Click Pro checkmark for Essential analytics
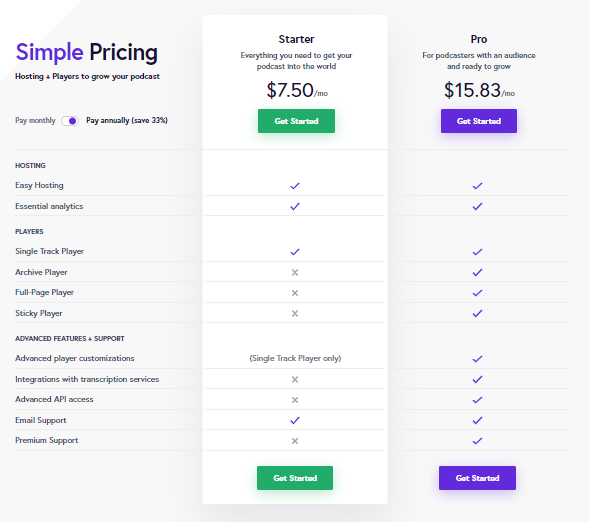This screenshot has height=522, width=589. click(477, 207)
